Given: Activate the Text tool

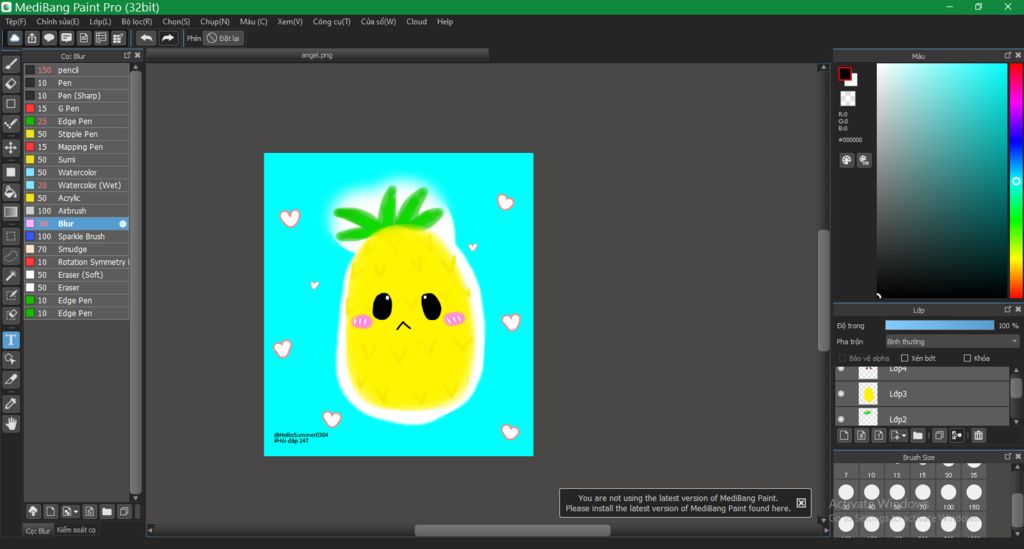Looking at the screenshot, I should click(x=11, y=339).
